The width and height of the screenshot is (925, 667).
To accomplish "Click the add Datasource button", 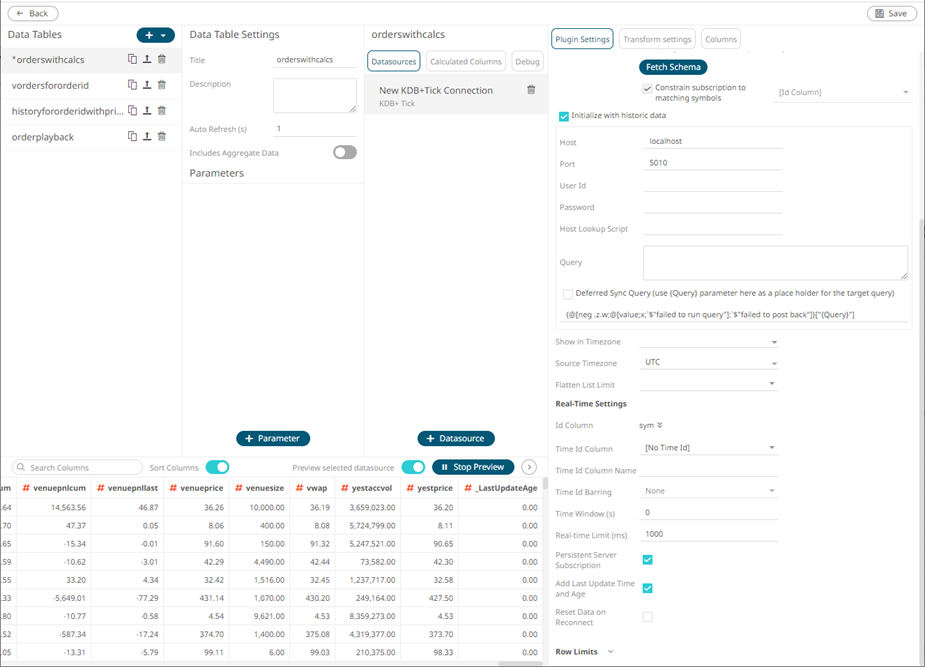I will [456, 438].
